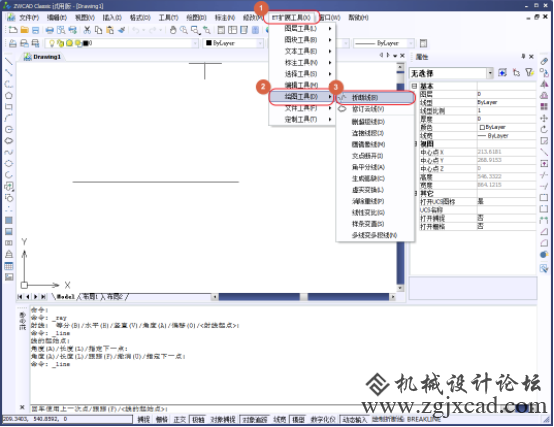Expand the 定制工具 submenu

pos(302,119)
